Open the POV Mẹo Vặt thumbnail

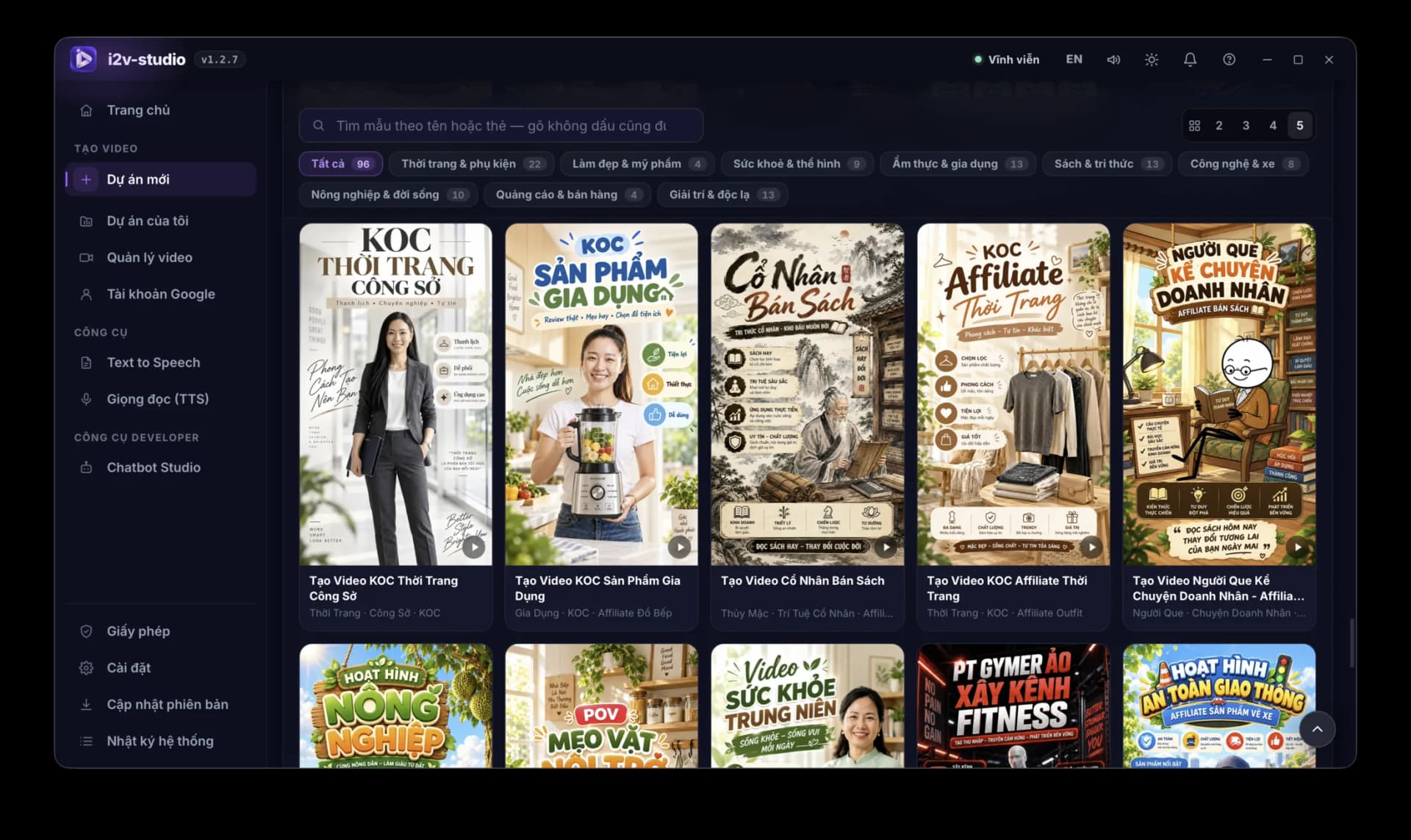click(602, 706)
